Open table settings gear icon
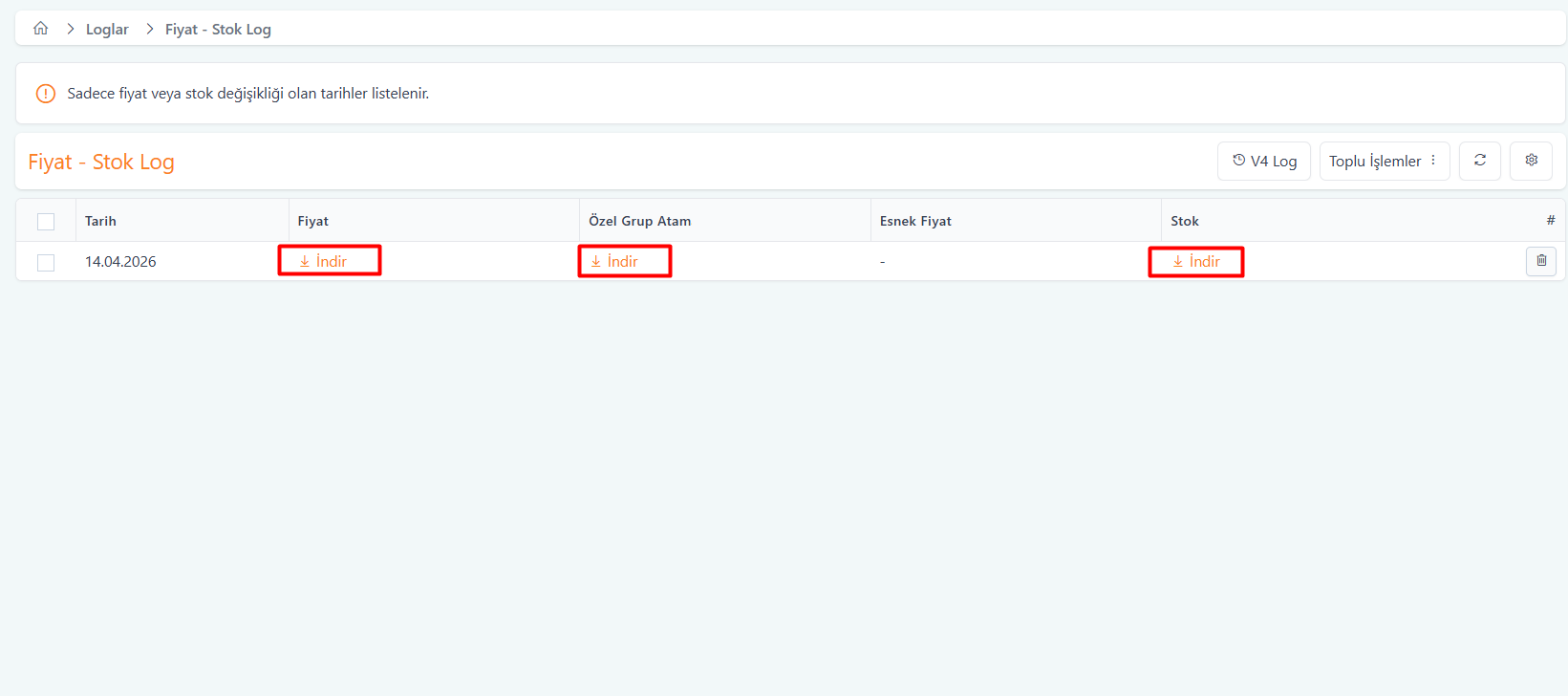Screen dimensions: 1568x696 pos(1531,161)
